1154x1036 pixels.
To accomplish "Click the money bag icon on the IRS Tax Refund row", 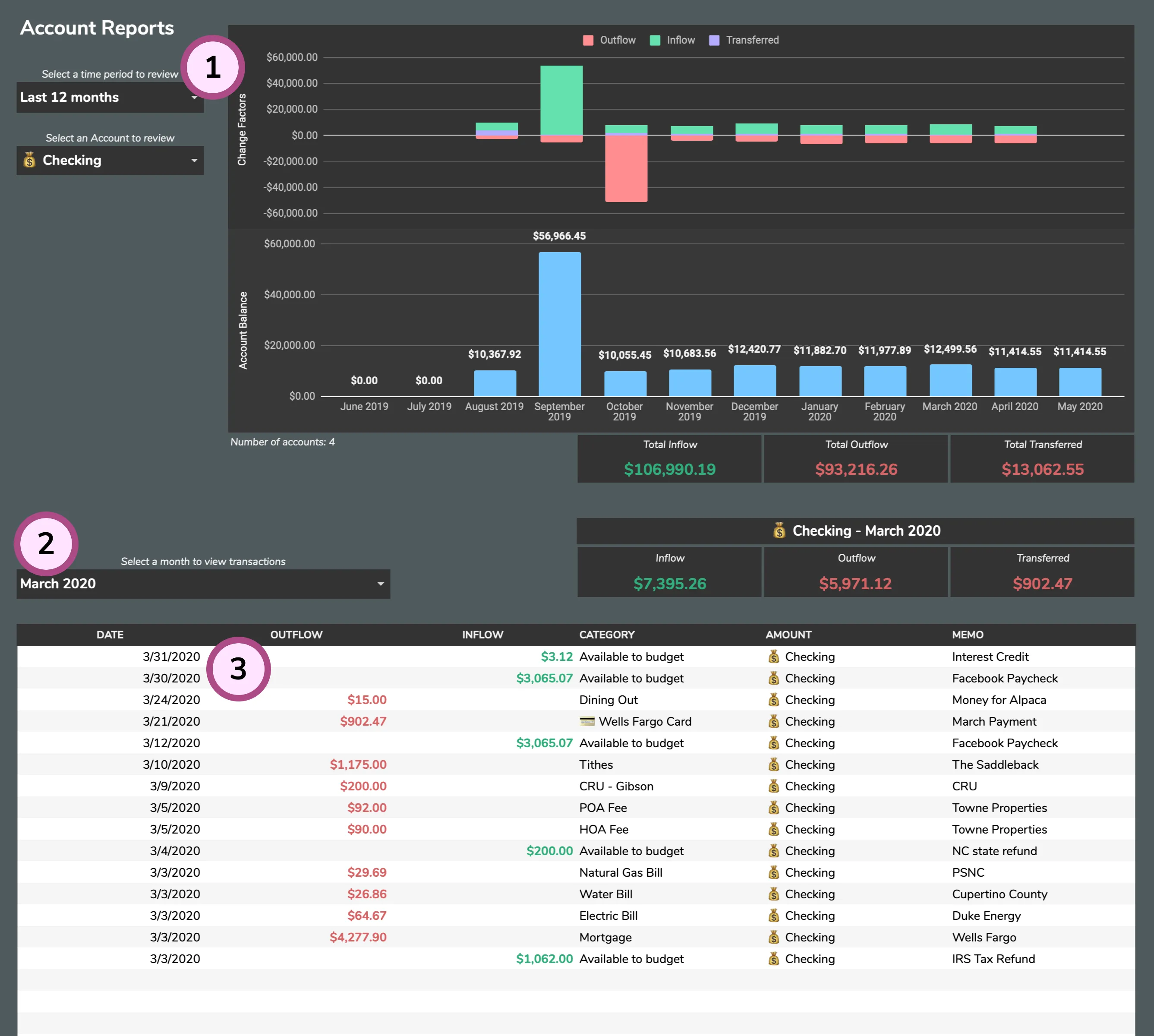I will click(x=774, y=959).
